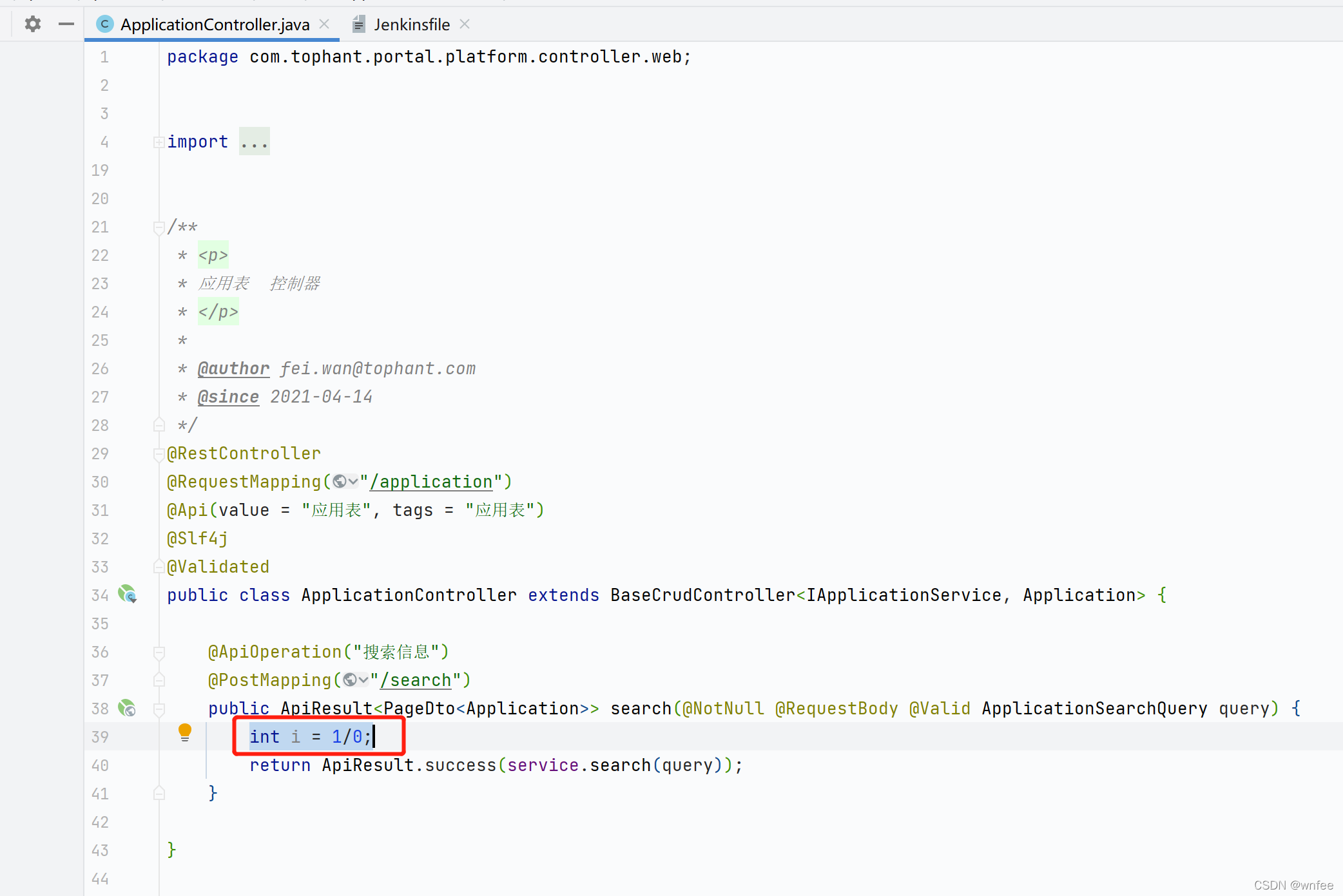Close the ApplicationController.java tab

[325, 24]
